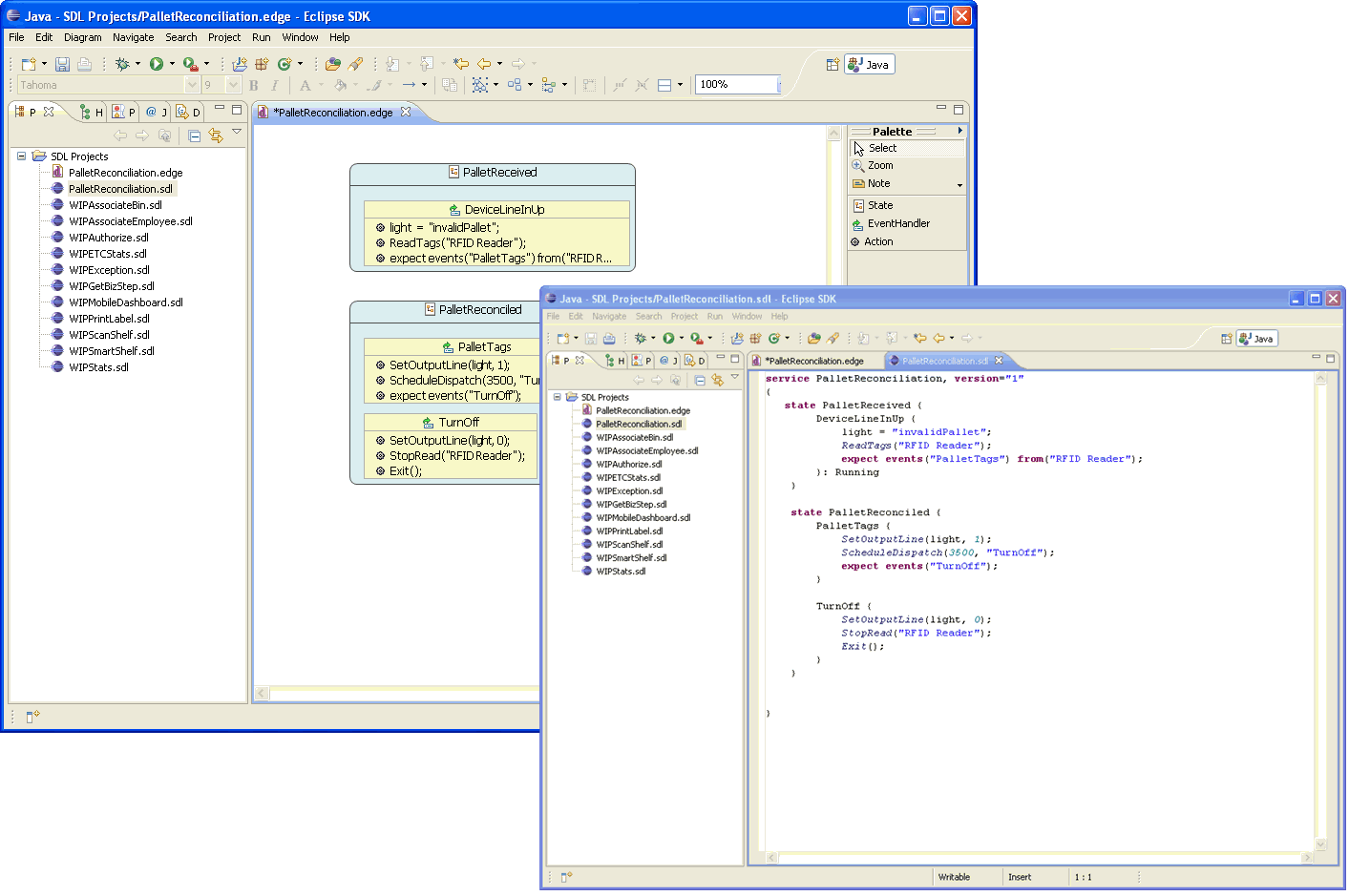Collapse SDL Projects tree in the back window

click(21, 156)
